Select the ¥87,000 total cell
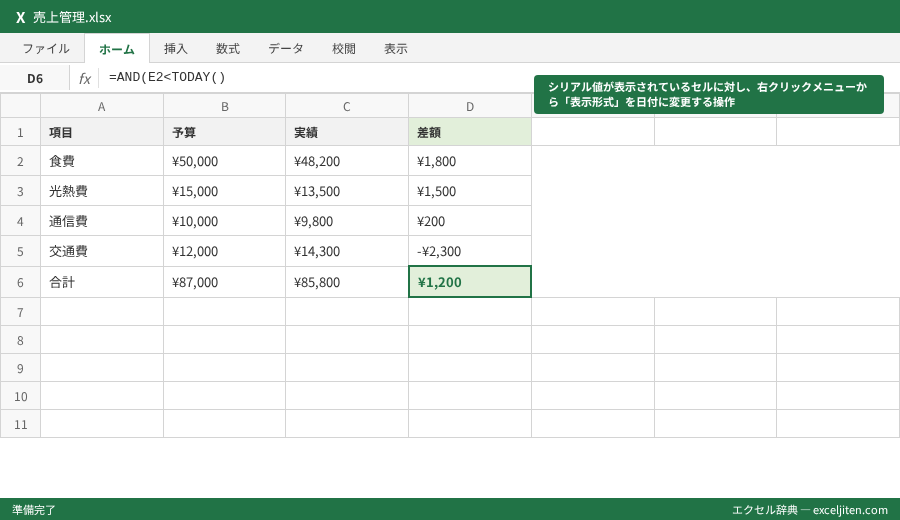The image size is (900, 520). (x=224, y=282)
